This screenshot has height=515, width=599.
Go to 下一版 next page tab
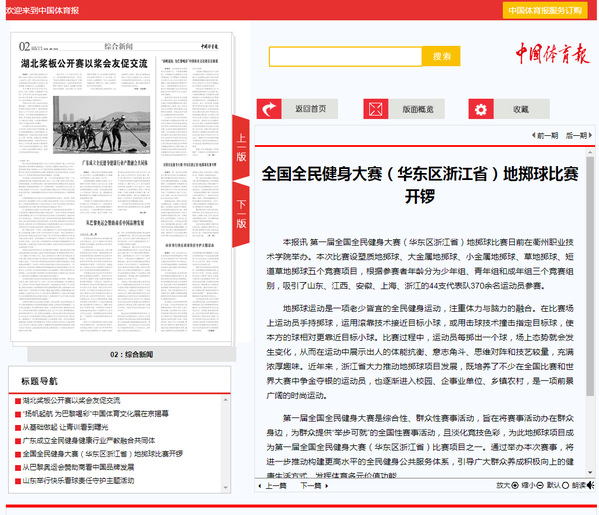coord(241,215)
